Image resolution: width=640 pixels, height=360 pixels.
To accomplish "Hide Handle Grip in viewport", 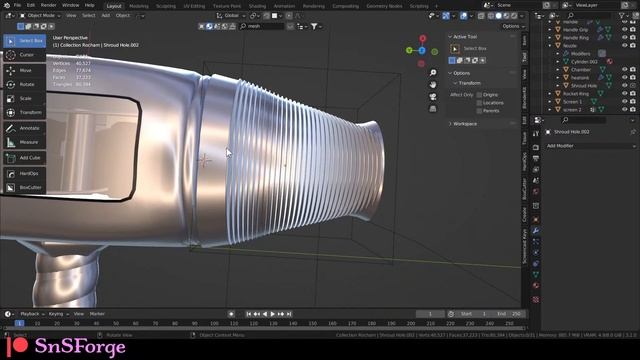I will [x=624, y=29].
